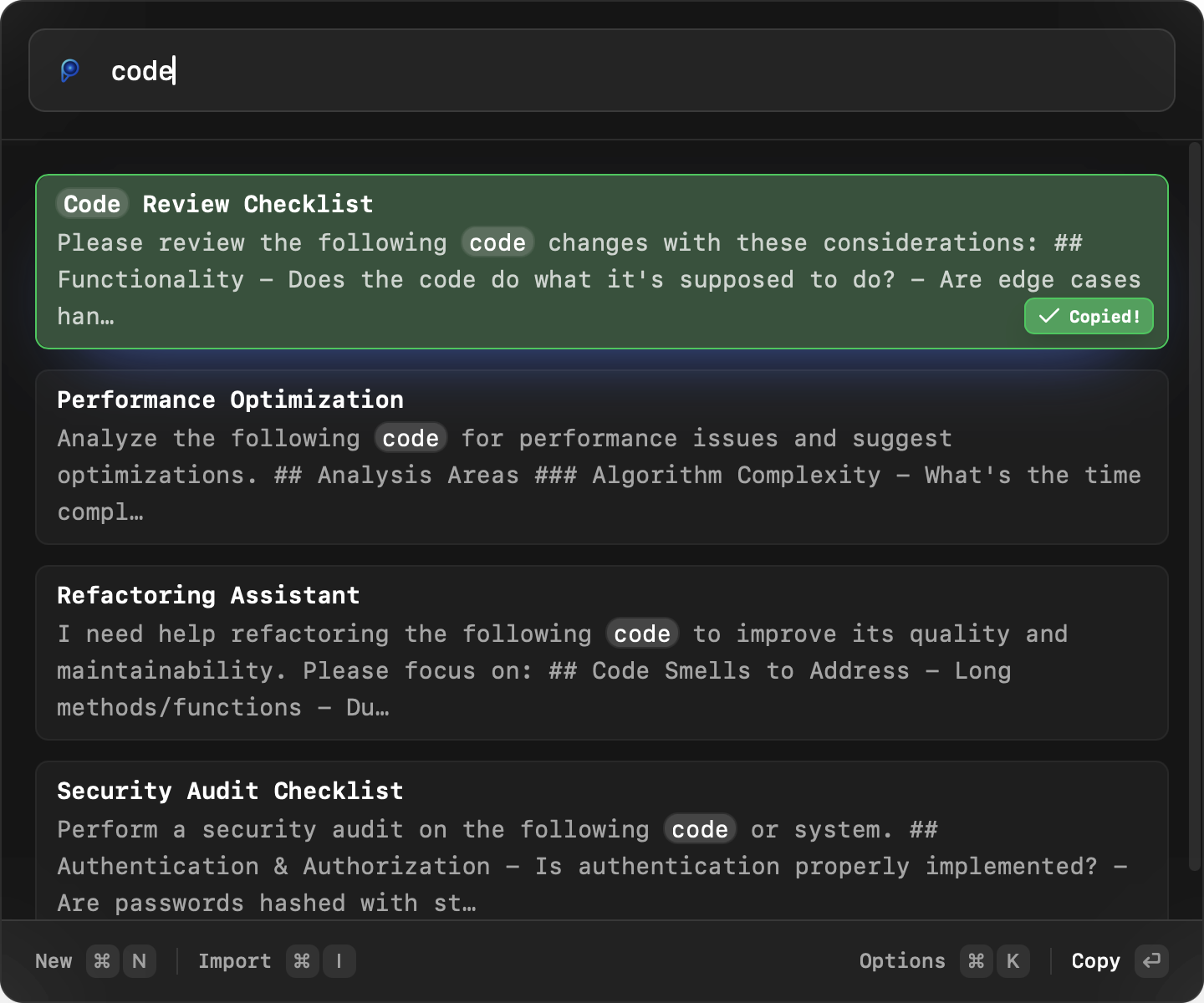Click the command key icon next to Options
Viewport: 1204px width, 1003px height.
pos(975,961)
